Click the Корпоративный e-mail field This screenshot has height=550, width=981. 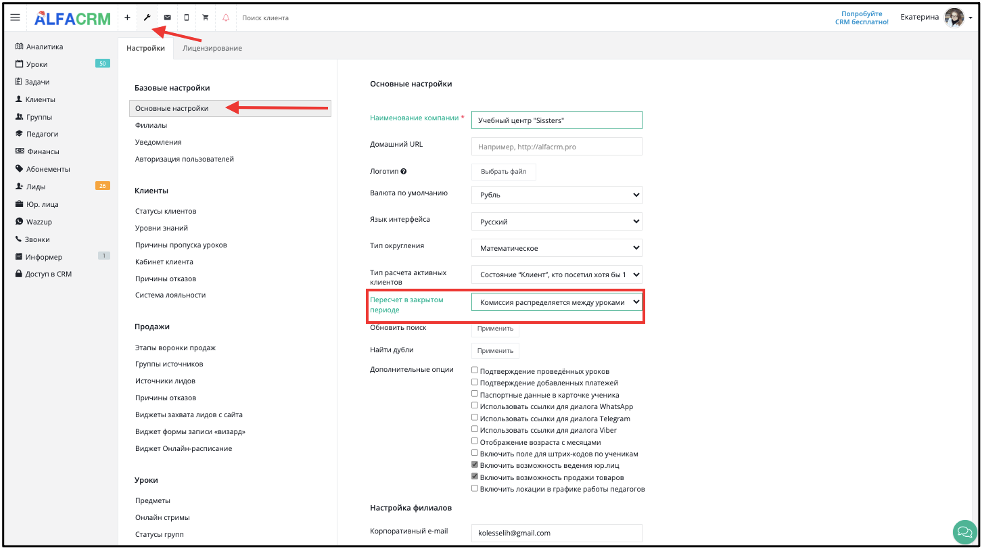(x=557, y=533)
